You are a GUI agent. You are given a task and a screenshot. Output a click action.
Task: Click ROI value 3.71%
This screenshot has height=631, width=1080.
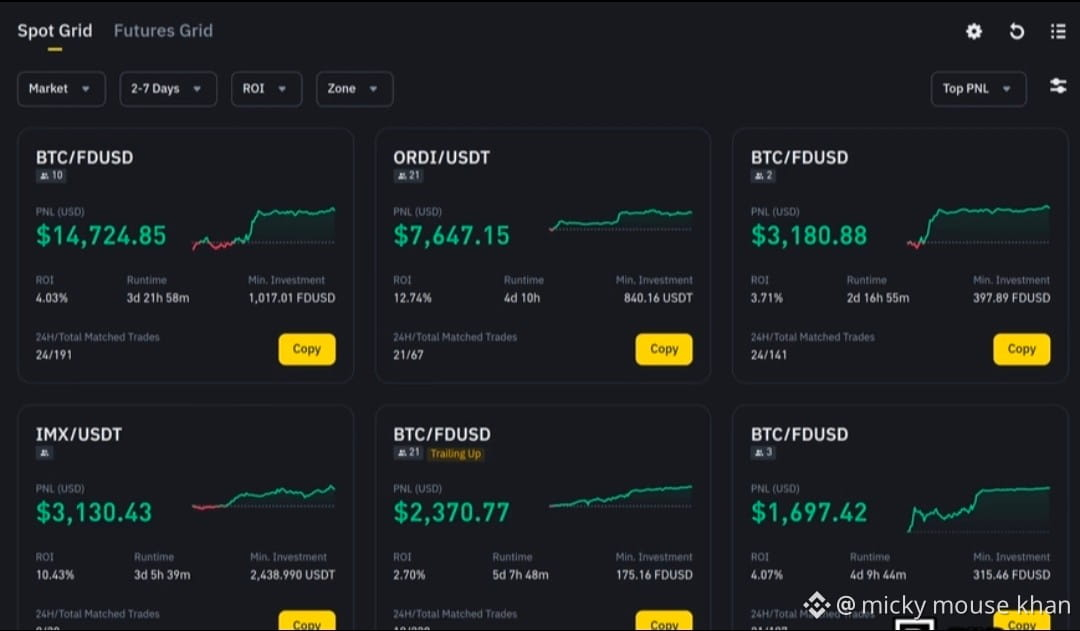[x=767, y=298]
